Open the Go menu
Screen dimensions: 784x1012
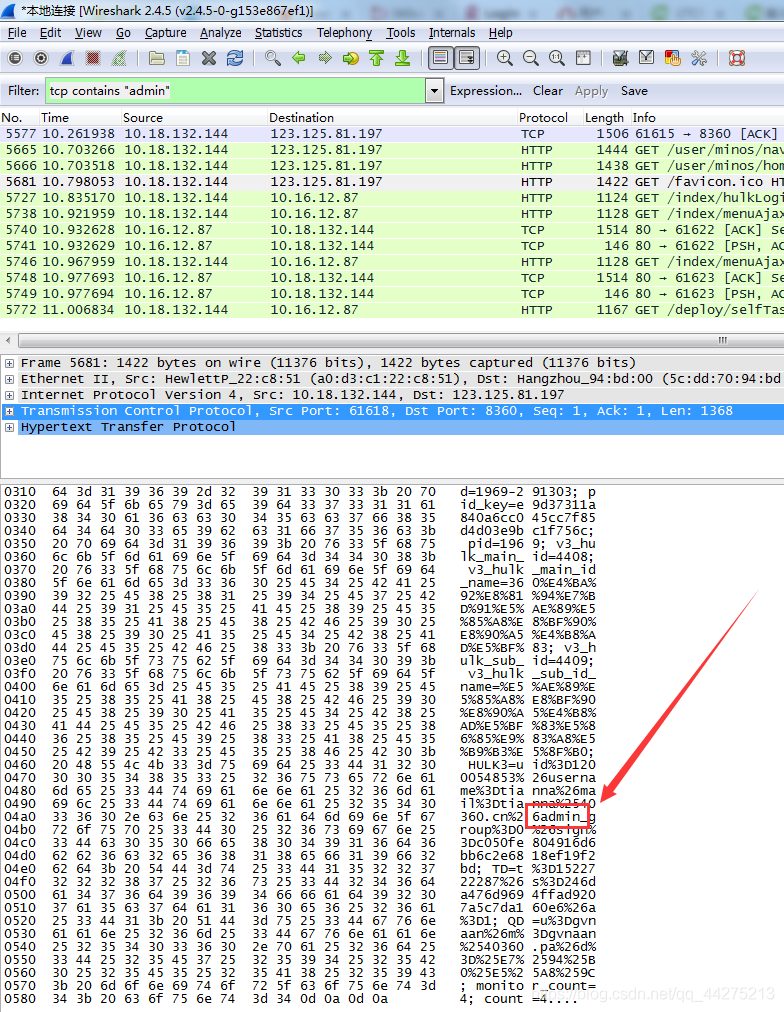(x=123, y=33)
